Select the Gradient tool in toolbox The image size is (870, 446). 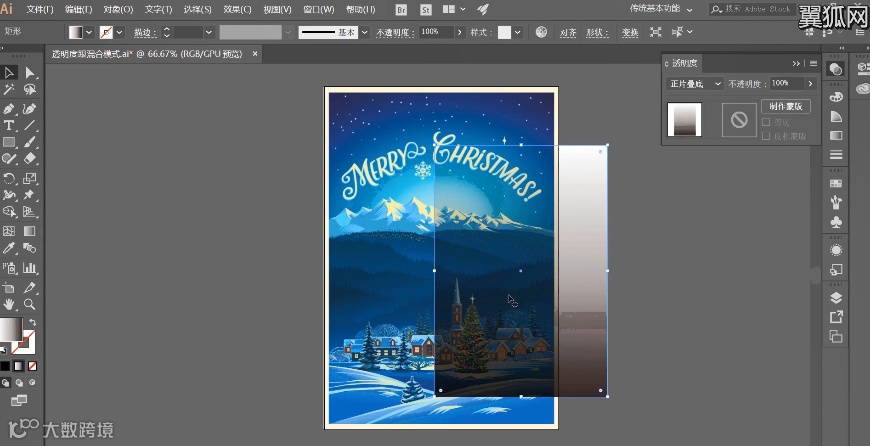point(30,231)
